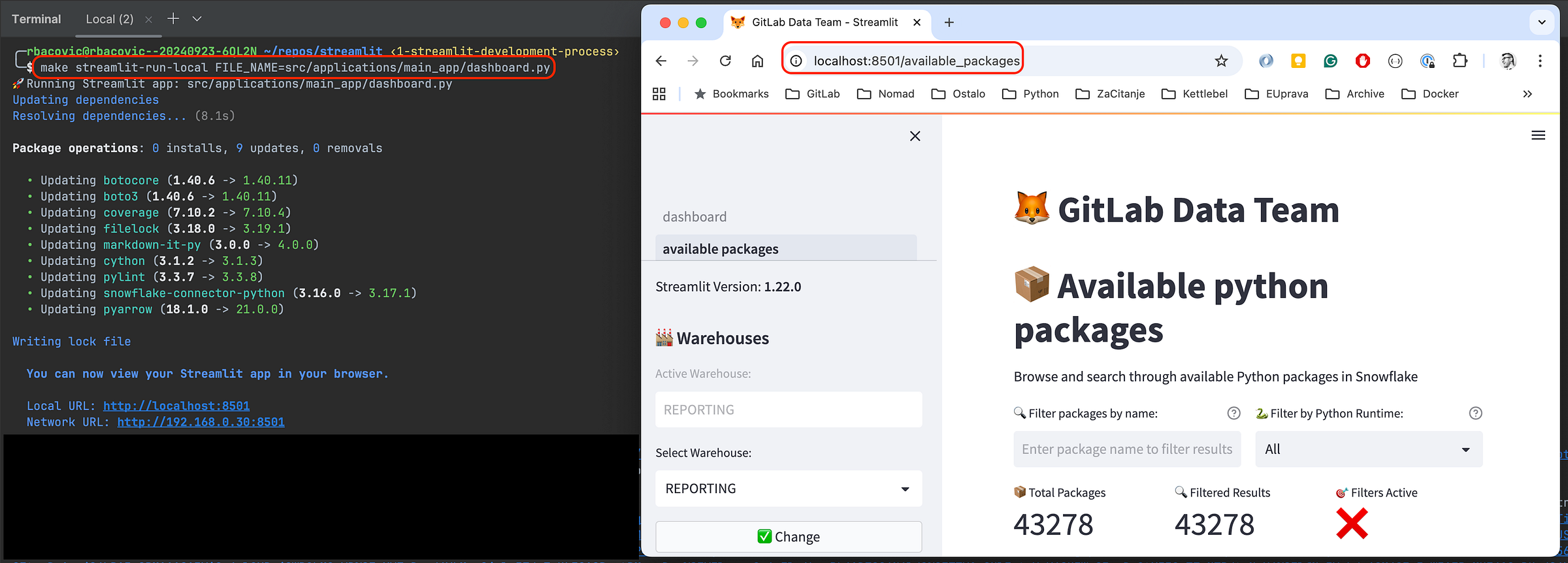Open Chrome profile avatar
This screenshot has height=563, width=1568.
(x=1508, y=61)
